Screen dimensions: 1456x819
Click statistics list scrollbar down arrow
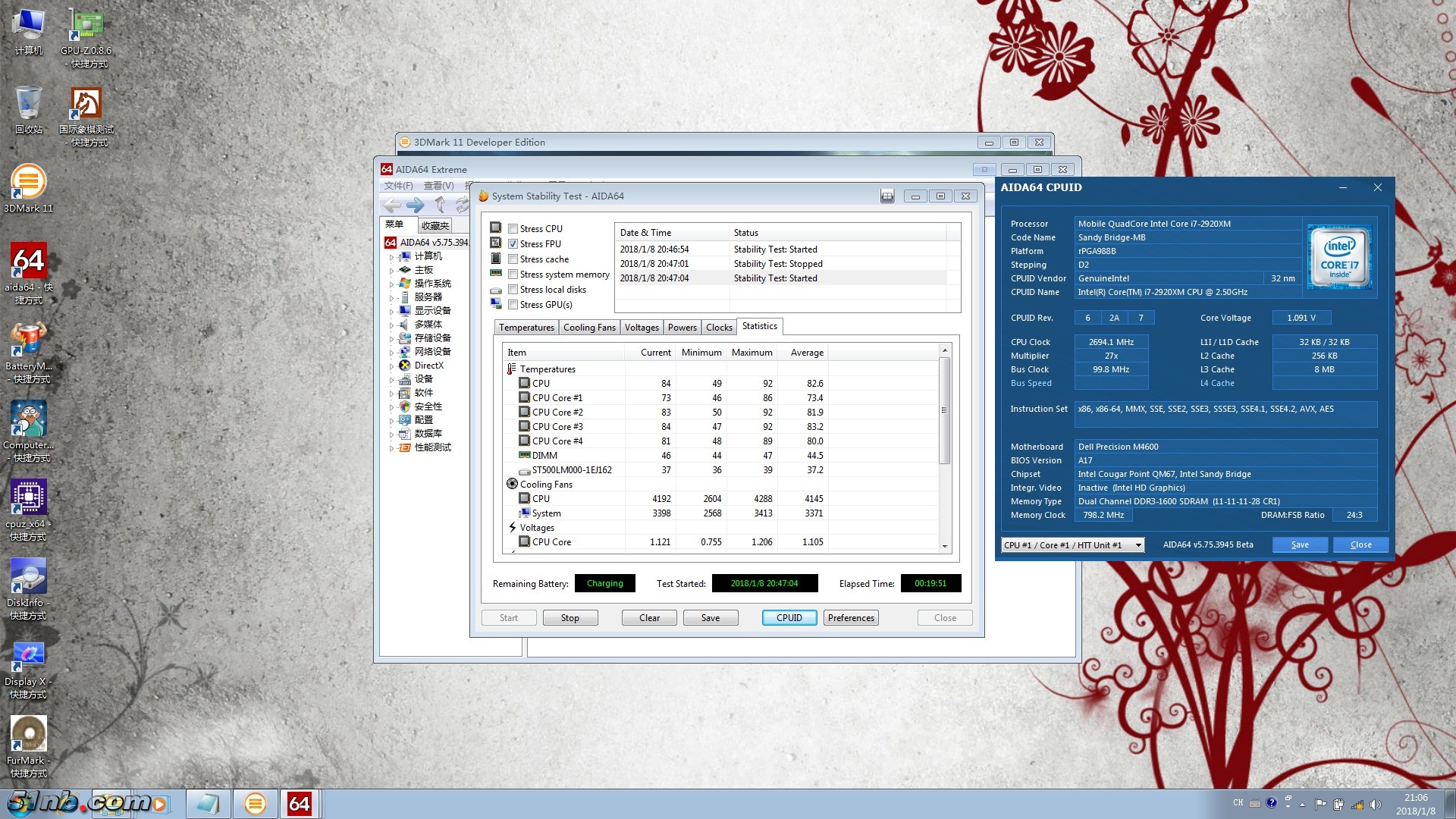pyautogui.click(x=945, y=546)
